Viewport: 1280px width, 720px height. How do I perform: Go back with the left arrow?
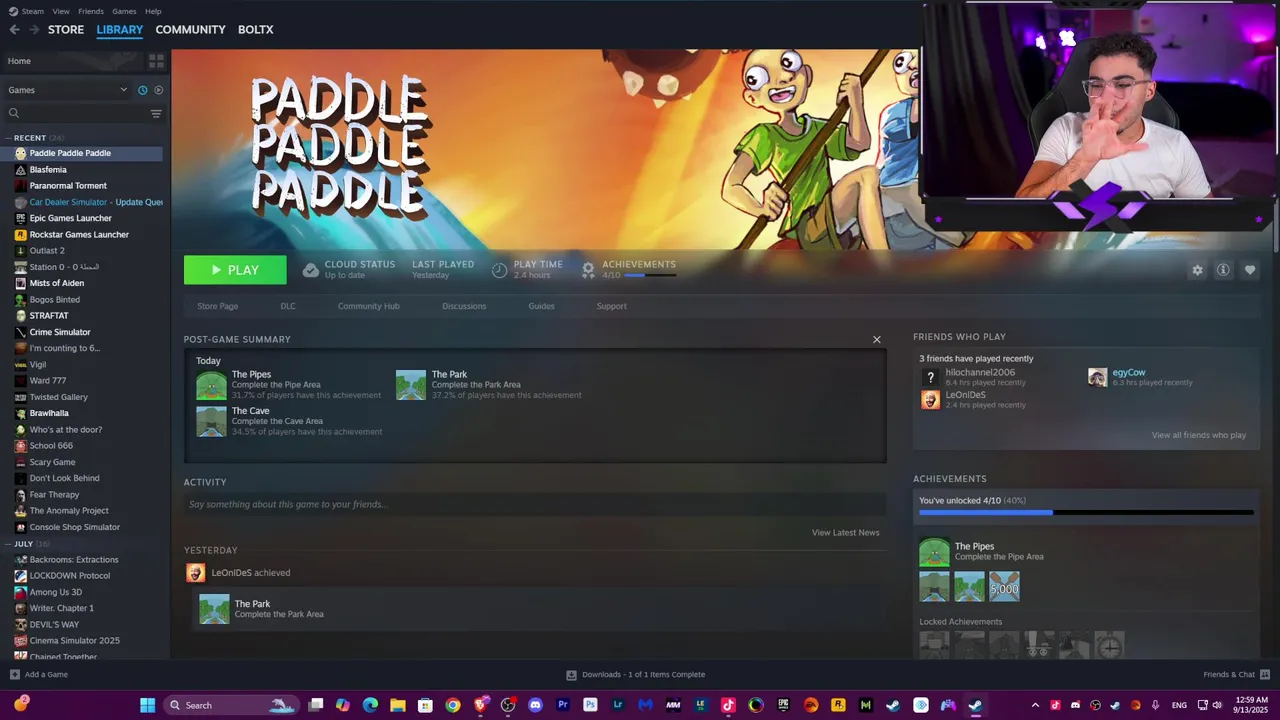click(x=14, y=30)
